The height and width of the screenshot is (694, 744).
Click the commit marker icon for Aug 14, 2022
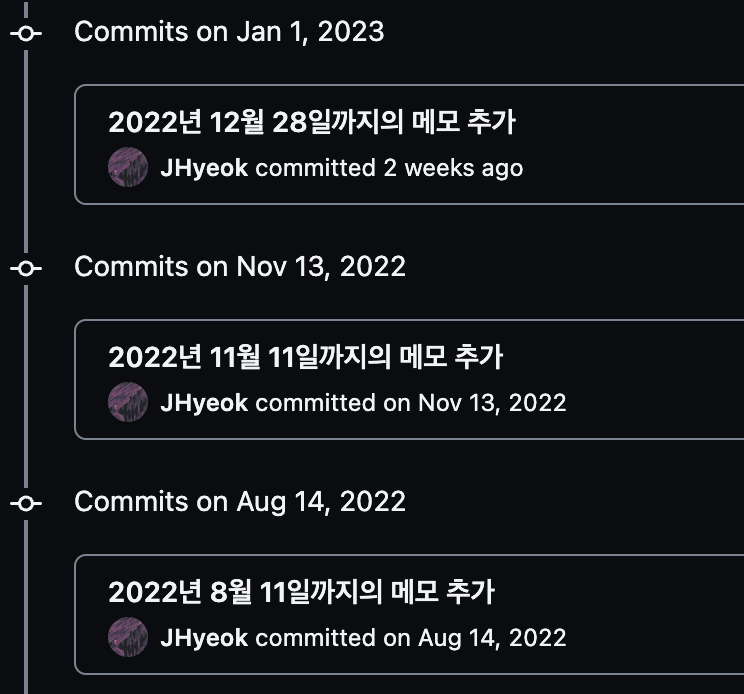[26, 503]
